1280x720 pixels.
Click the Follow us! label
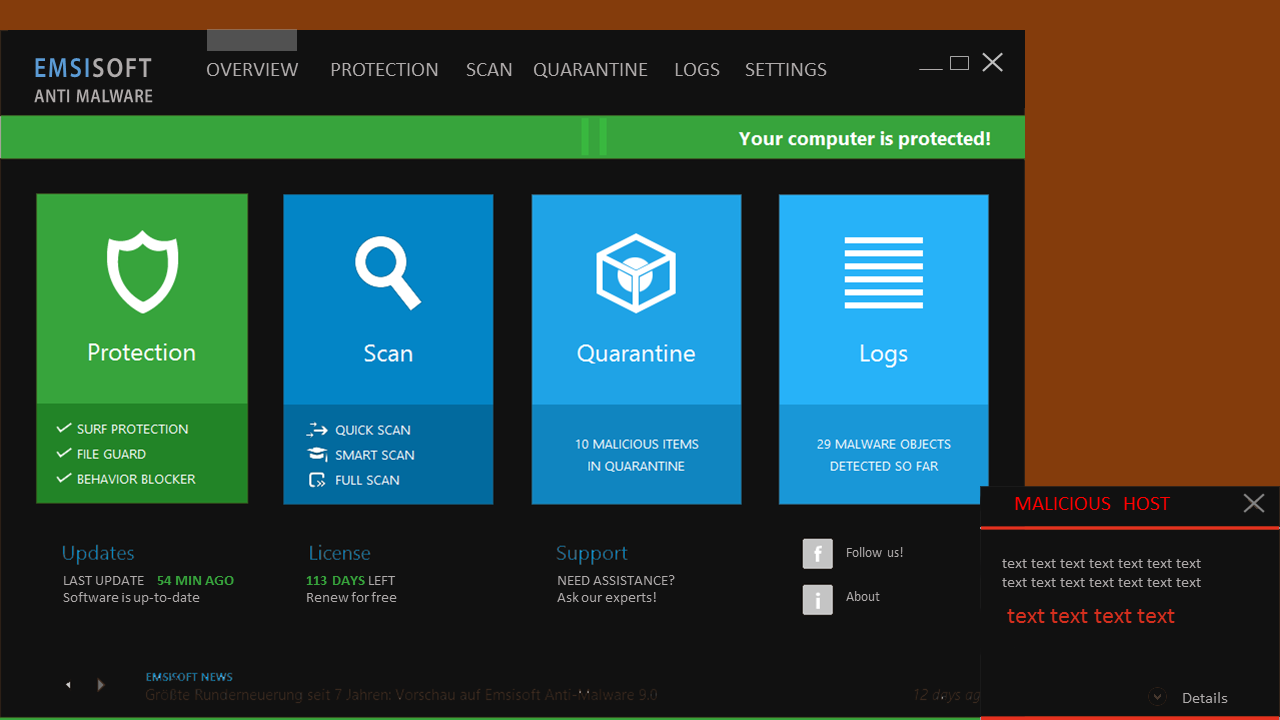pyautogui.click(x=874, y=553)
